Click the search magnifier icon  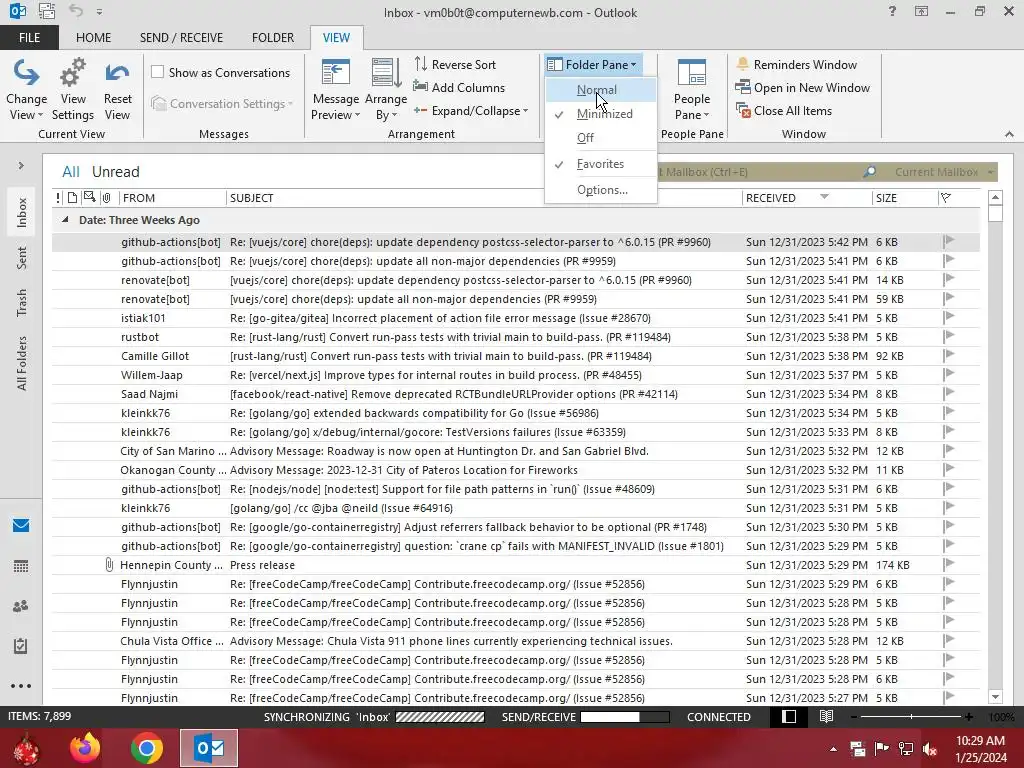(x=869, y=172)
